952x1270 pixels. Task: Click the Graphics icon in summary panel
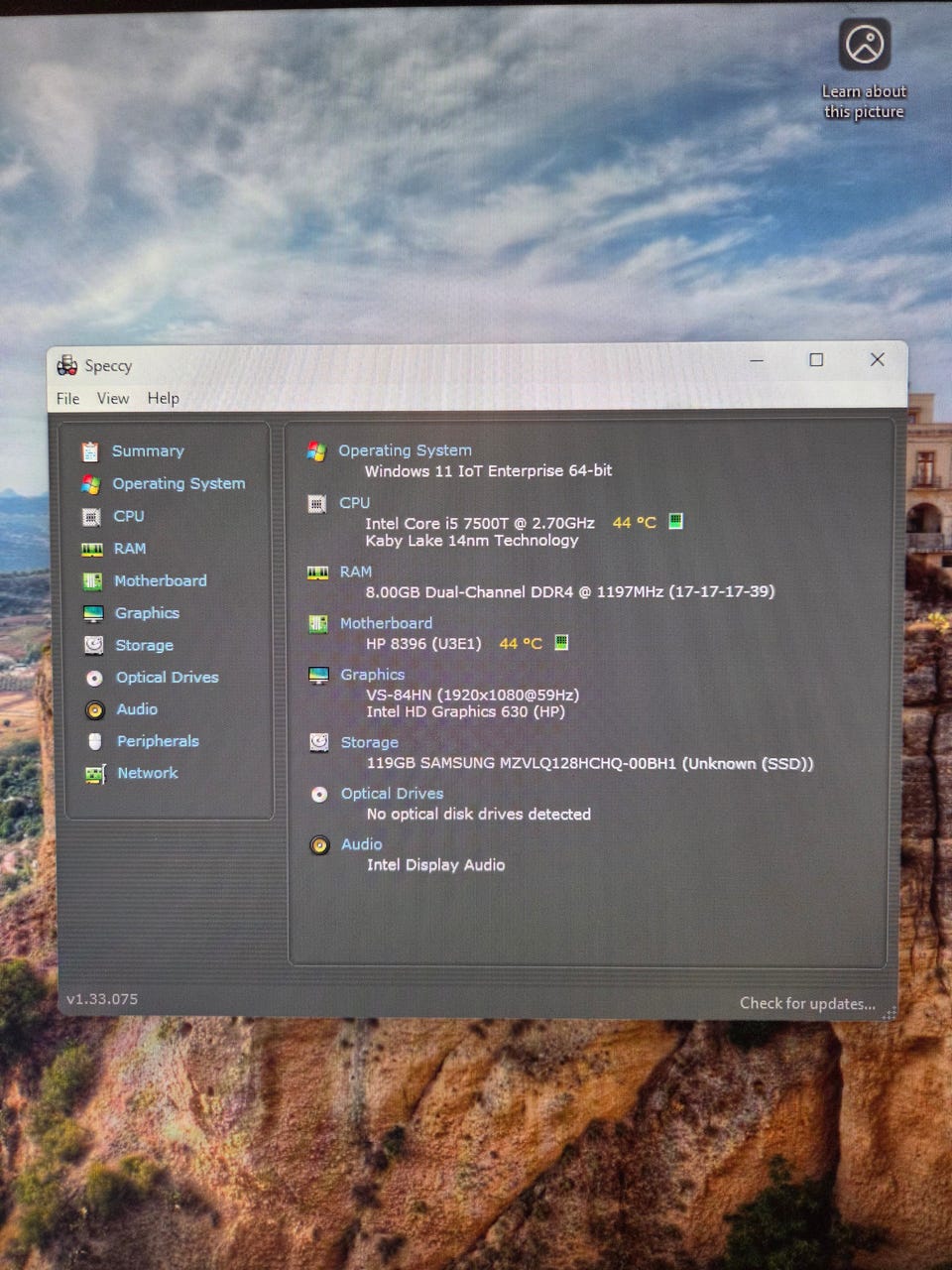318,675
